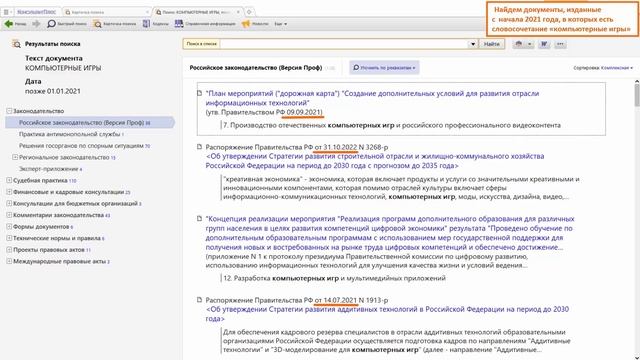Click the Найти button
Image resolution: width=640 pixels, height=360 pixels.
click(491, 44)
